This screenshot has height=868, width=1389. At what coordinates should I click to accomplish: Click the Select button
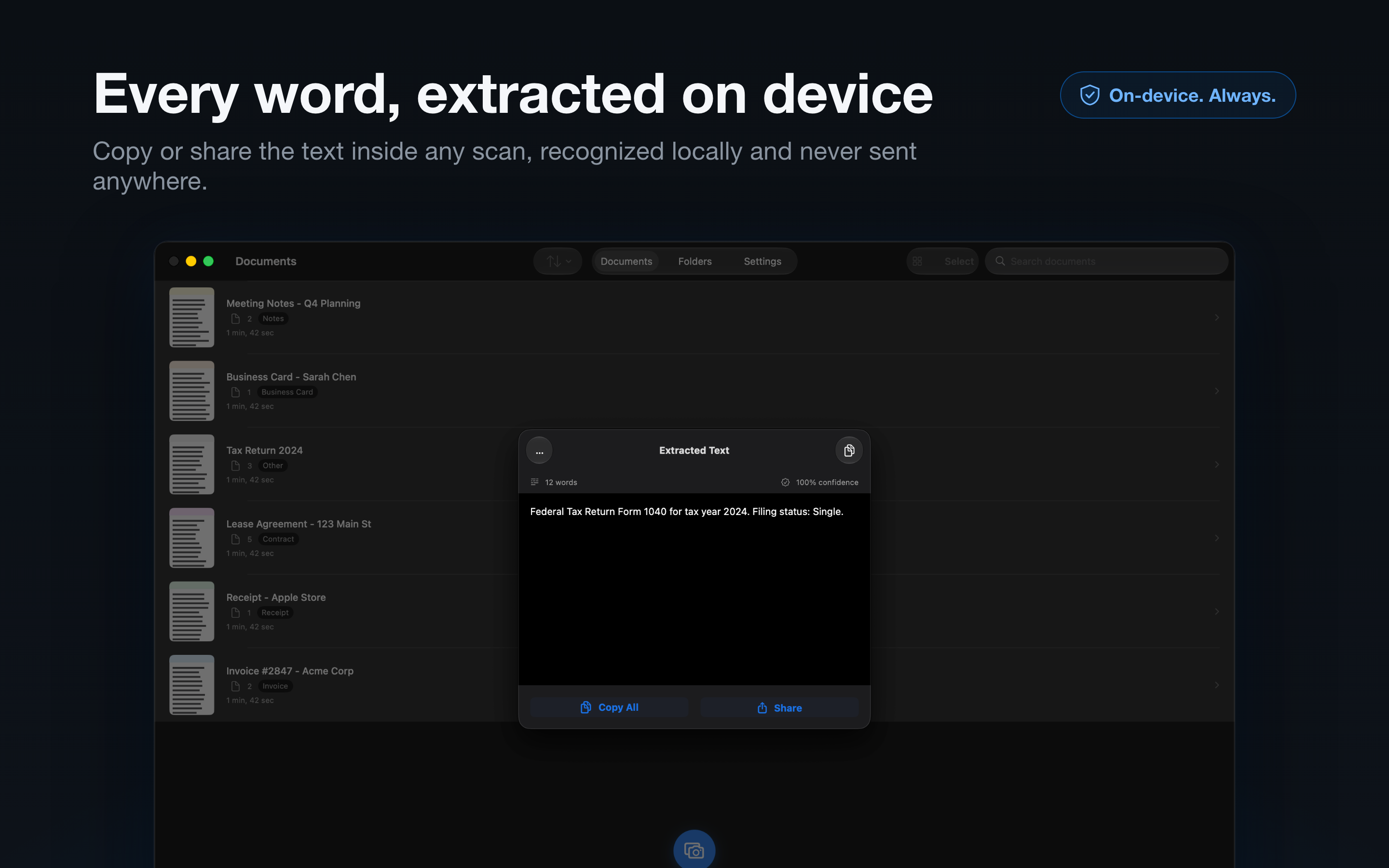point(958,261)
